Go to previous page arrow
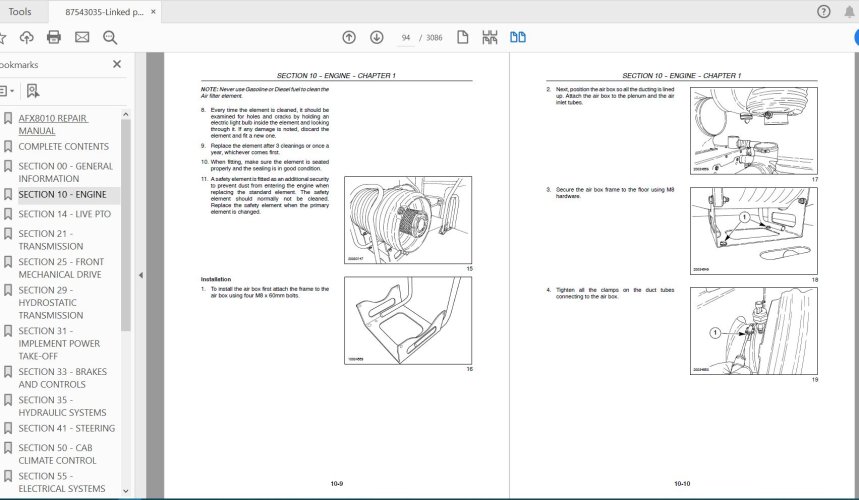 click(349, 37)
